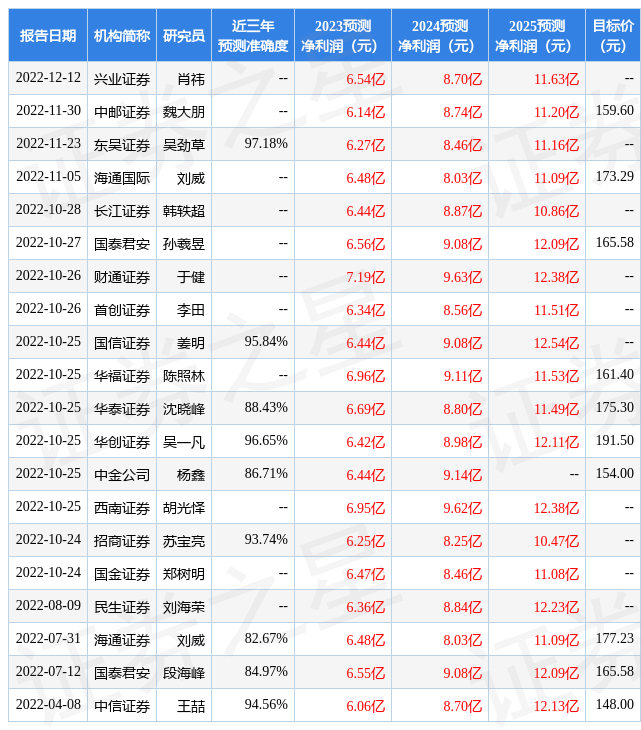Select the 华泰证券 institution cell

[x=122, y=409]
